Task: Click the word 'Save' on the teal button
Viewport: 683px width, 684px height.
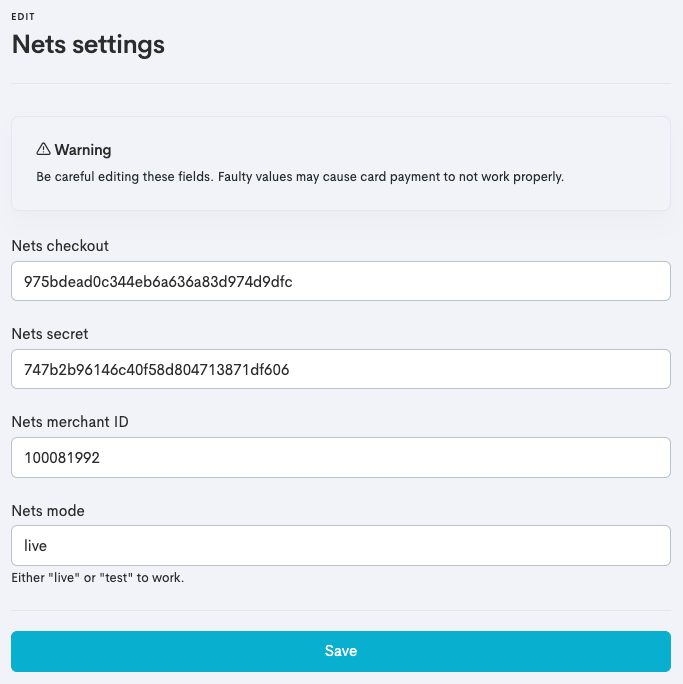Action: coord(341,651)
